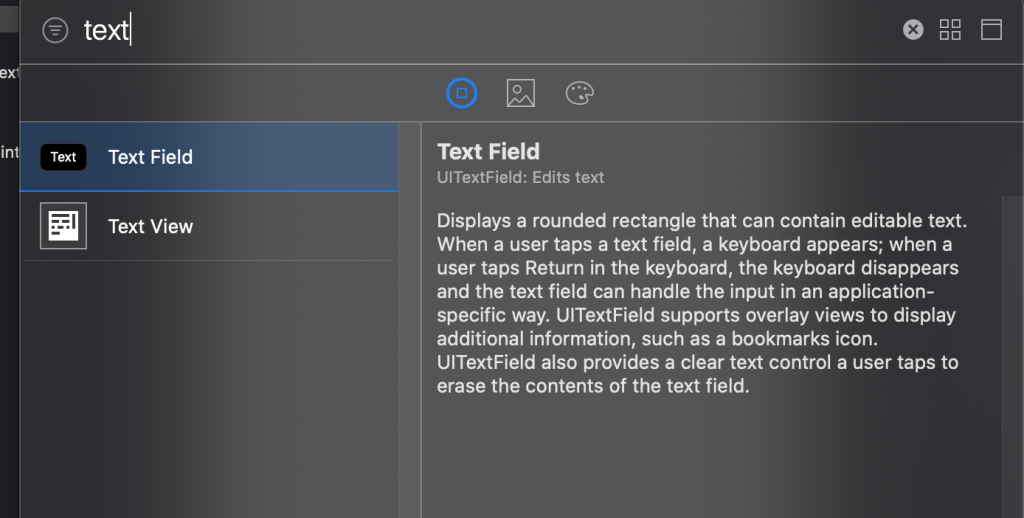Clear the search text with the X button
Image resolution: width=1024 pixels, height=518 pixels.
913,30
